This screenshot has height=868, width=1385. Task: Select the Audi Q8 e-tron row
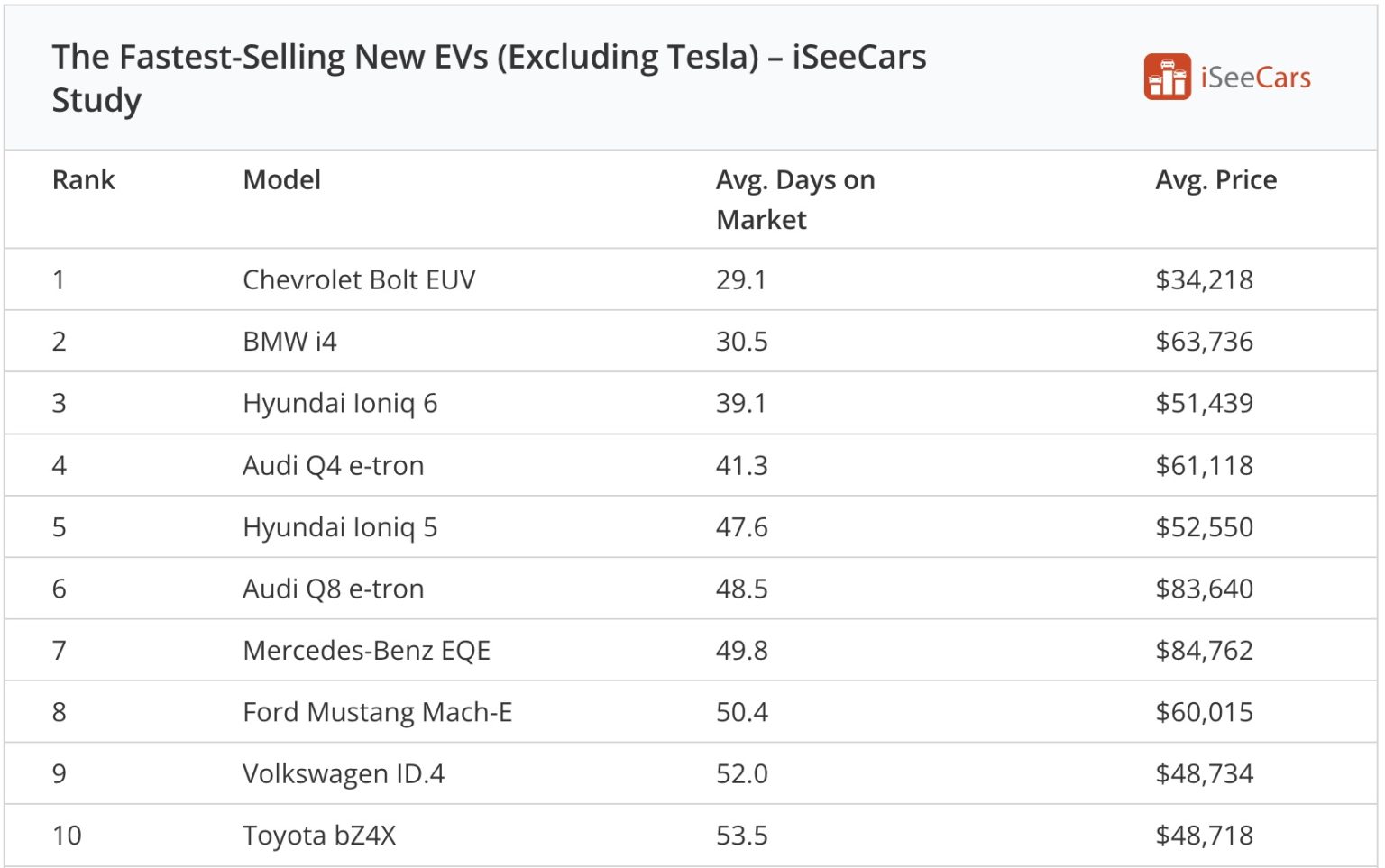[x=691, y=589]
